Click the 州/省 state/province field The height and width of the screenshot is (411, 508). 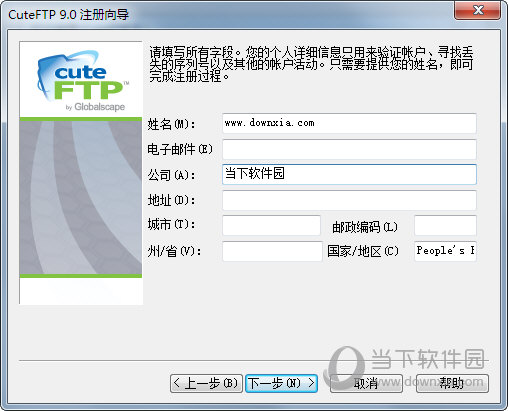(x=272, y=251)
